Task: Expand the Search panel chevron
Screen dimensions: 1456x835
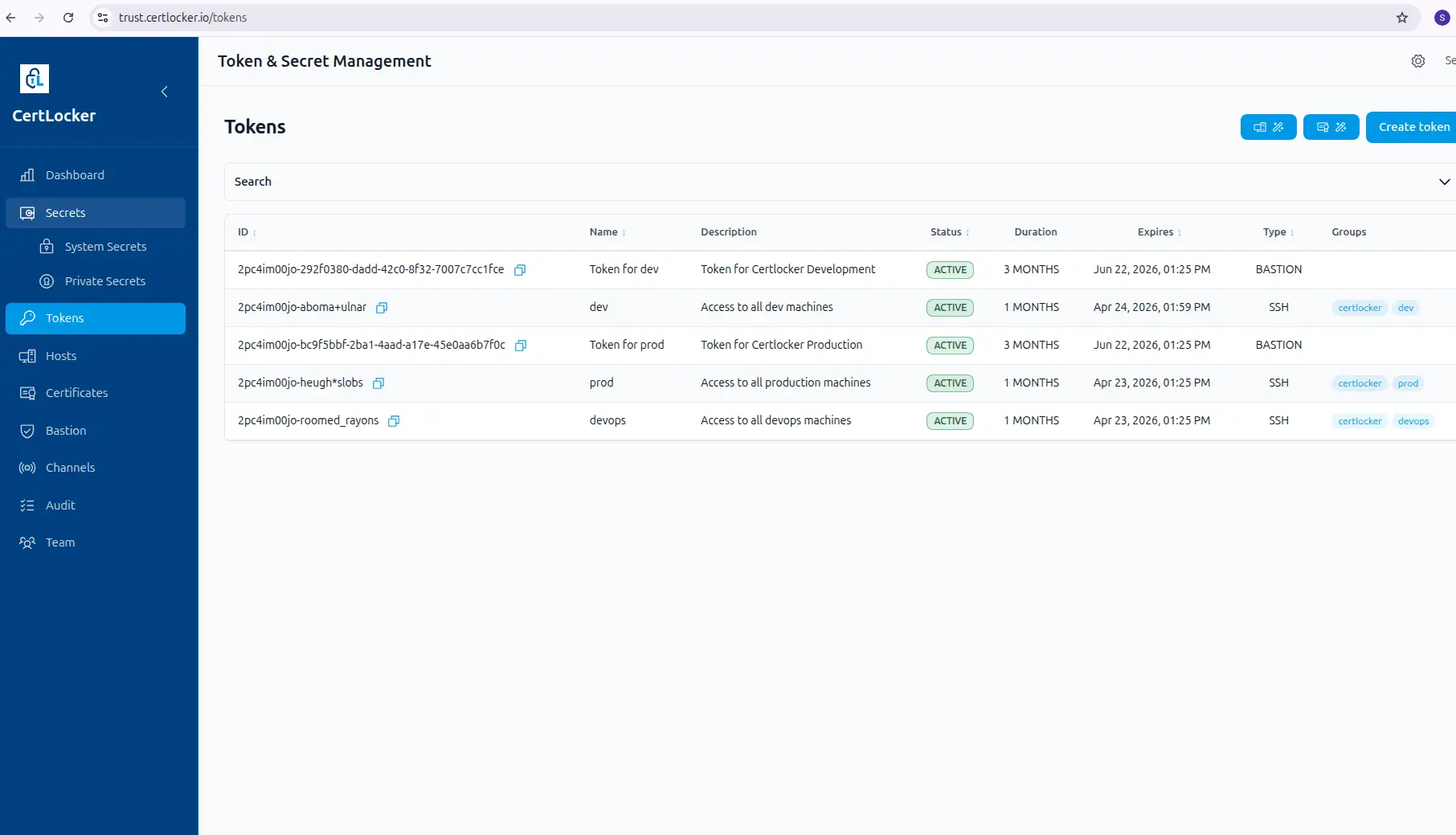Action: pos(1444,182)
